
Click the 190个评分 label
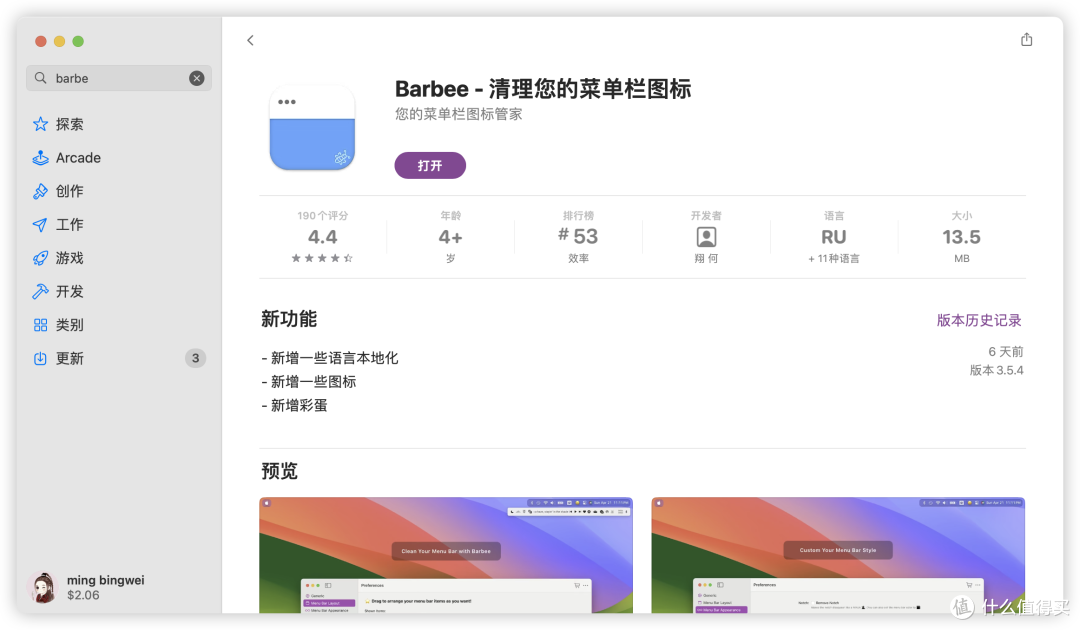322,216
